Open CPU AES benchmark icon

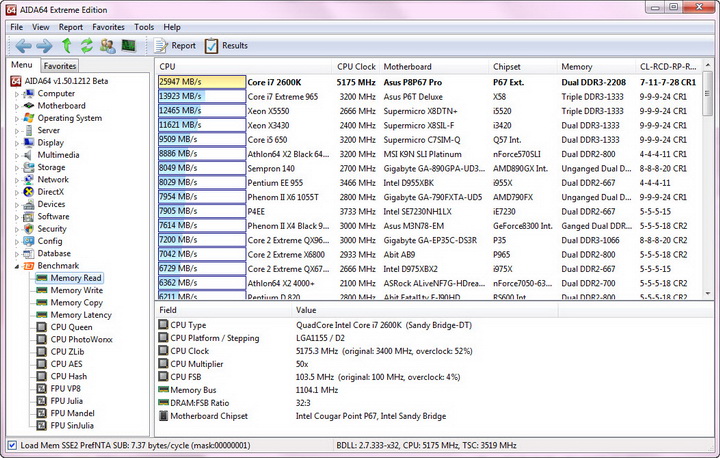pyautogui.click(x=42, y=364)
